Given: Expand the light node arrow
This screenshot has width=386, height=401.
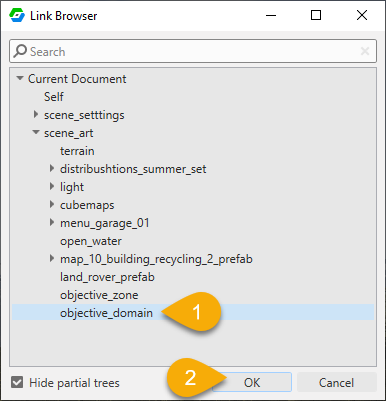Looking at the screenshot, I should (x=52, y=186).
